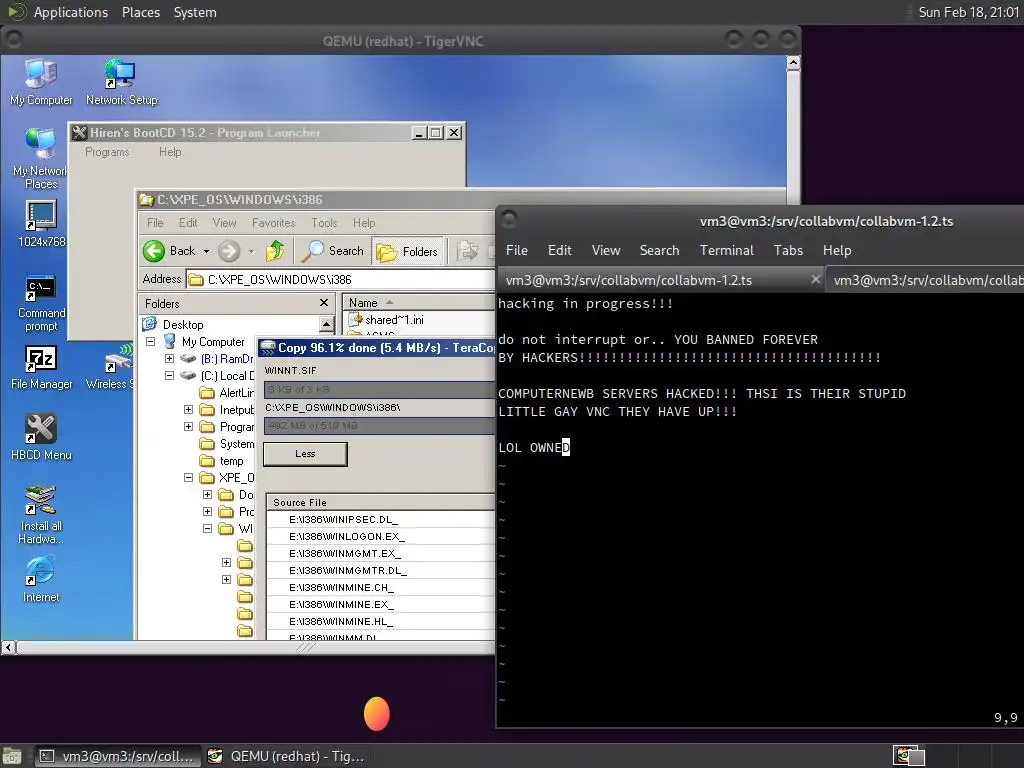The image size is (1024, 768).
Task: Open HBCD Menu desktop icon
Action: [41, 438]
